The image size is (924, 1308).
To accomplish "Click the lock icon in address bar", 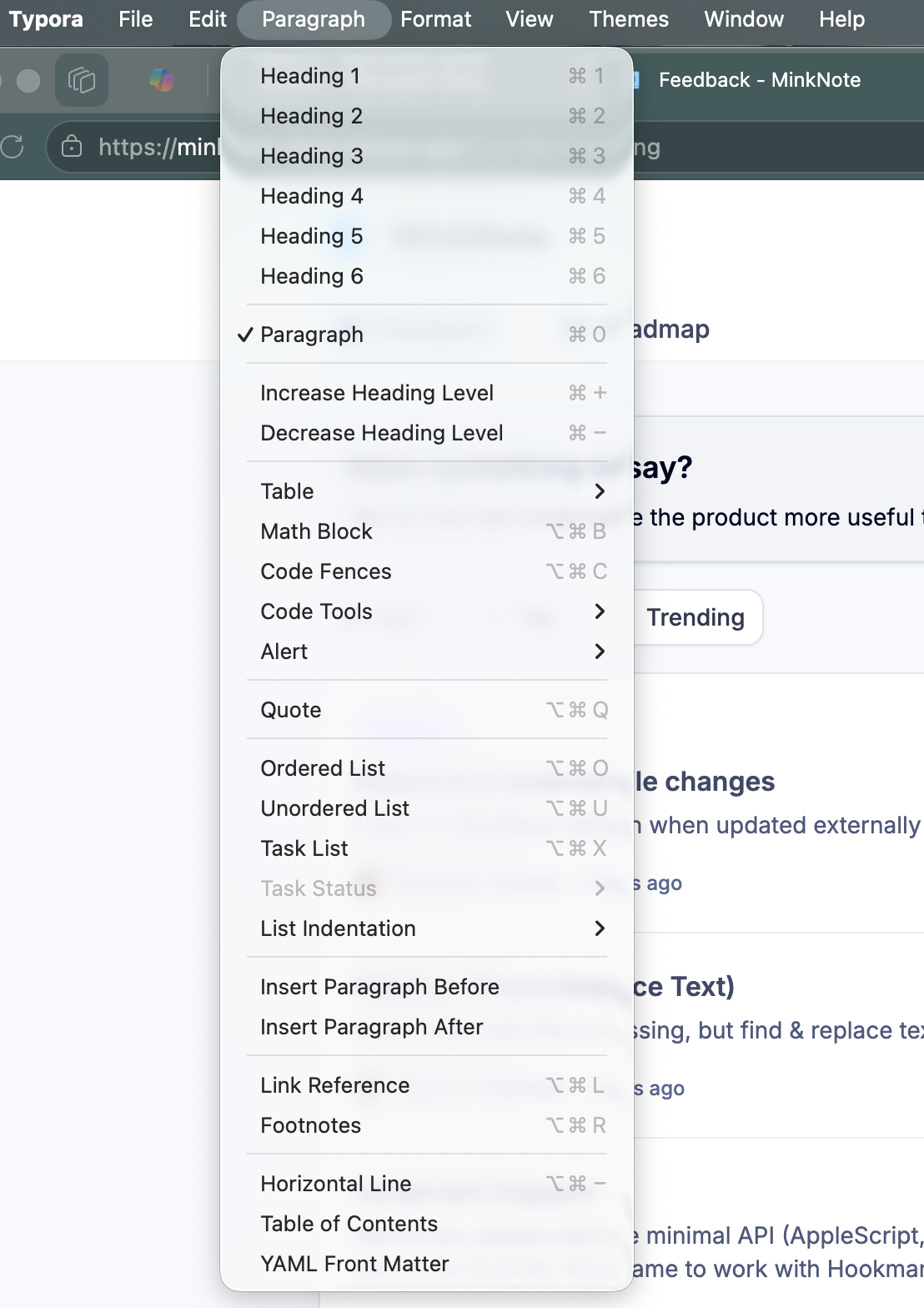I will point(73,148).
